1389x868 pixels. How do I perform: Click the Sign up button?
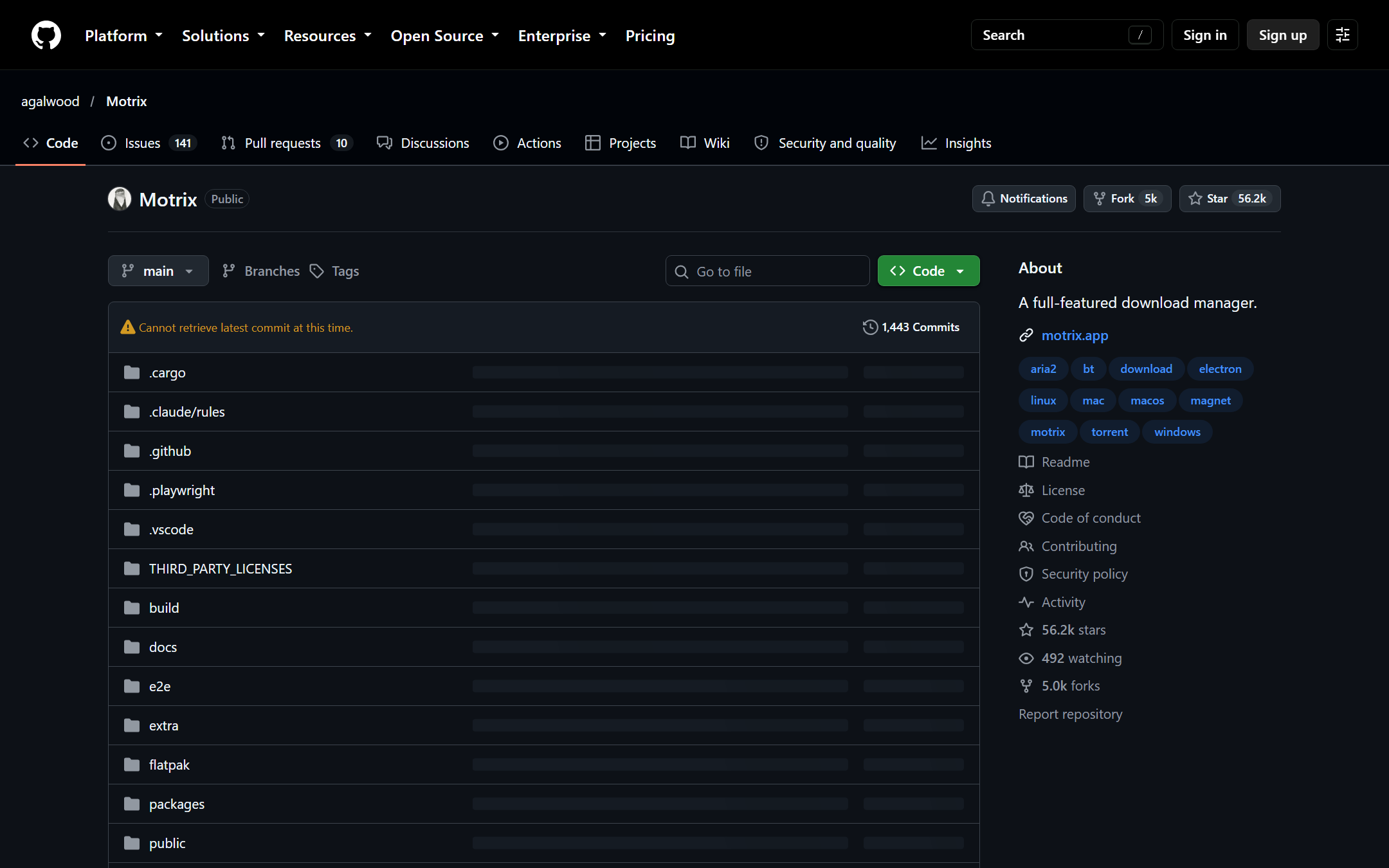click(x=1283, y=35)
